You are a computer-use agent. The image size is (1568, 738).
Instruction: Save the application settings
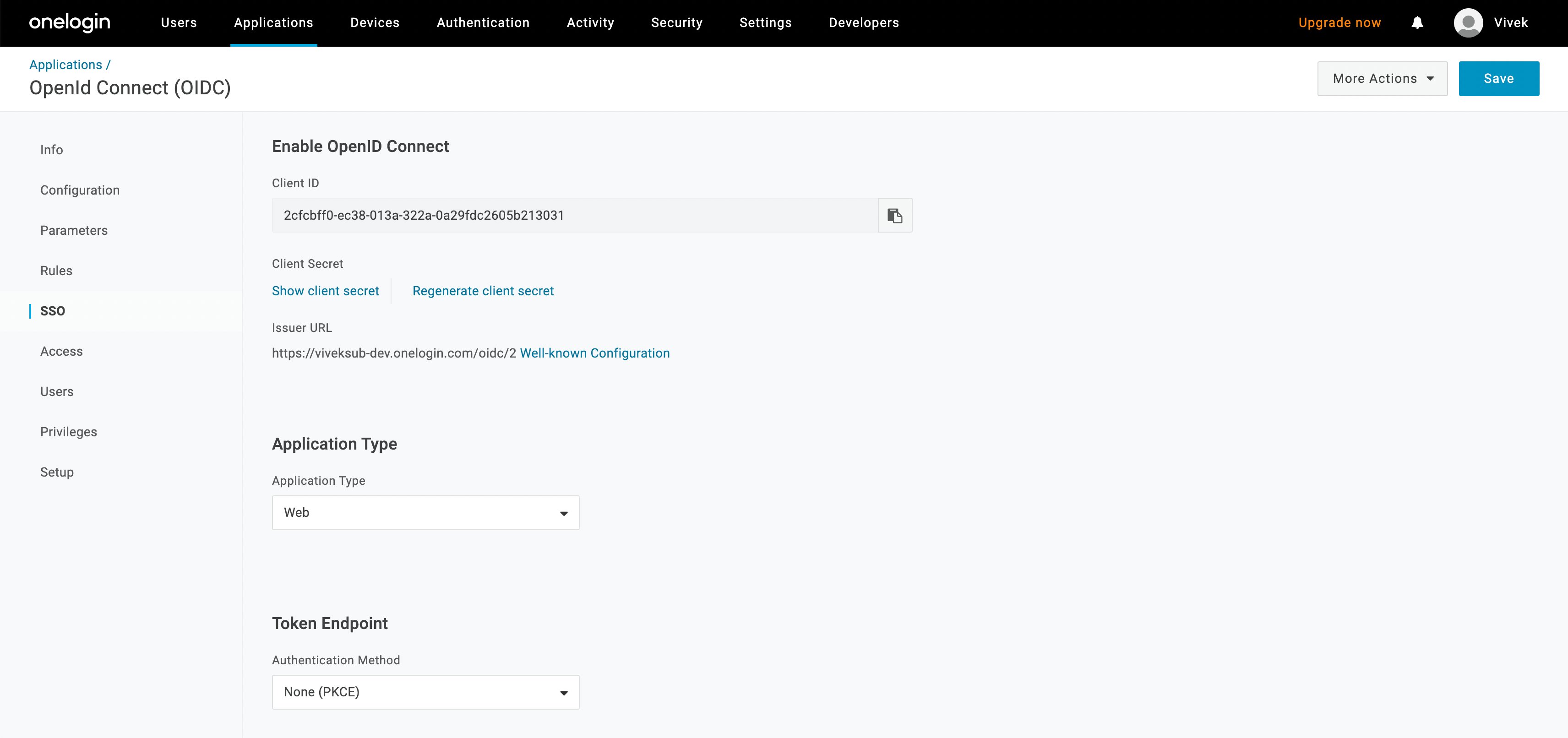coord(1498,78)
